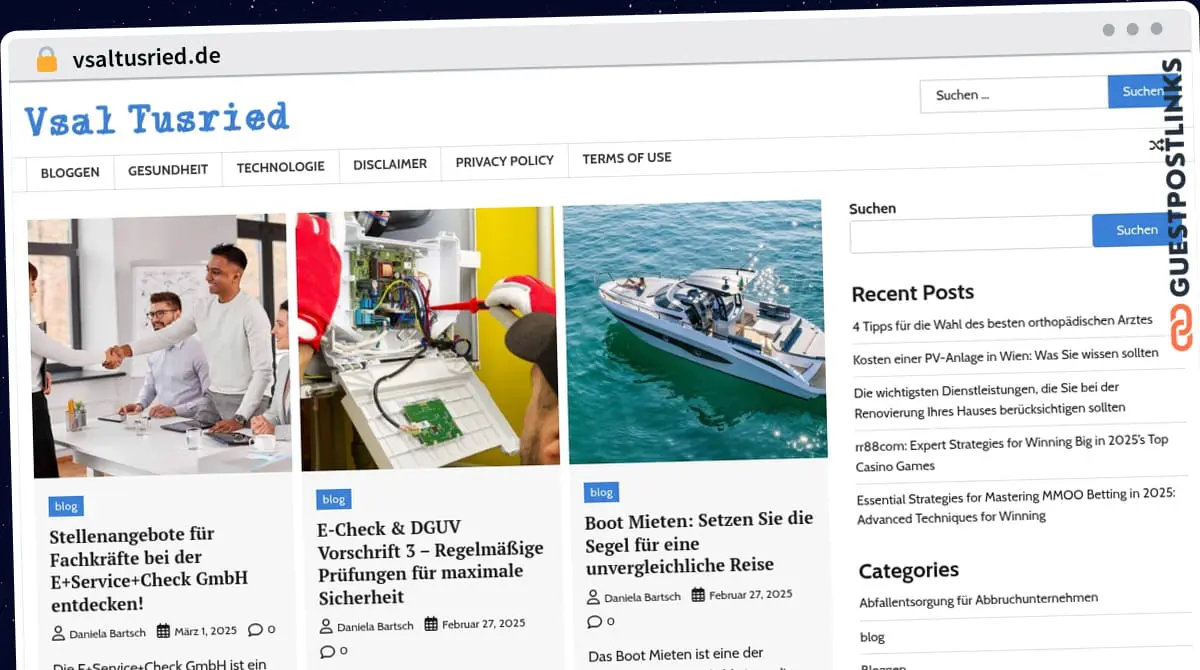Click calendar icon beside Februar 27, 2025 on Boot Mieten
Viewport: 1200px width, 670px height.
tap(698, 594)
